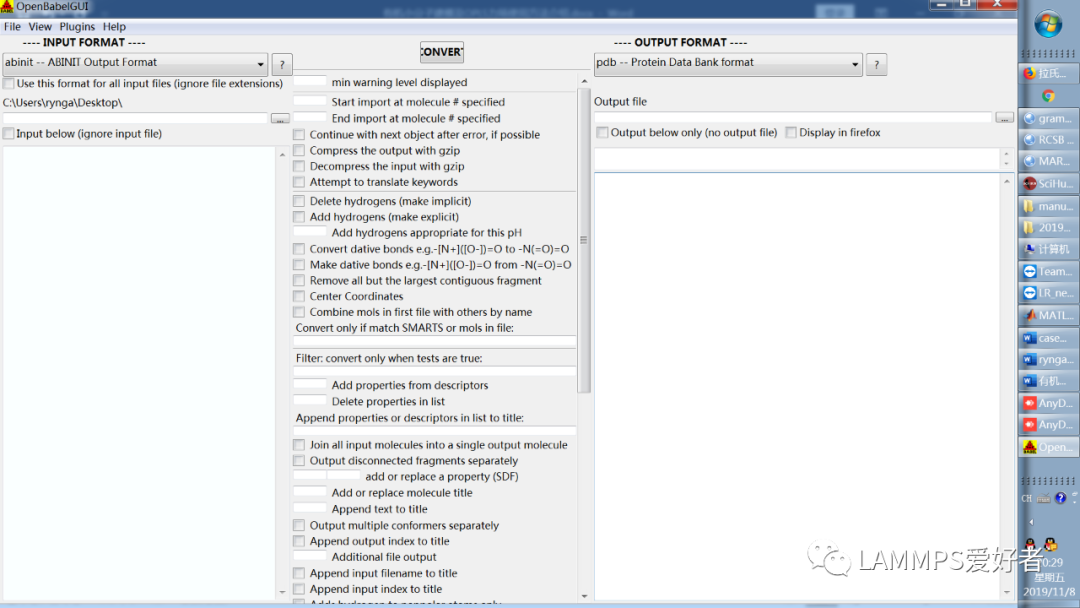Enable 'Use this format for all input files'
The image size is (1080, 608).
tap(9, 83)
